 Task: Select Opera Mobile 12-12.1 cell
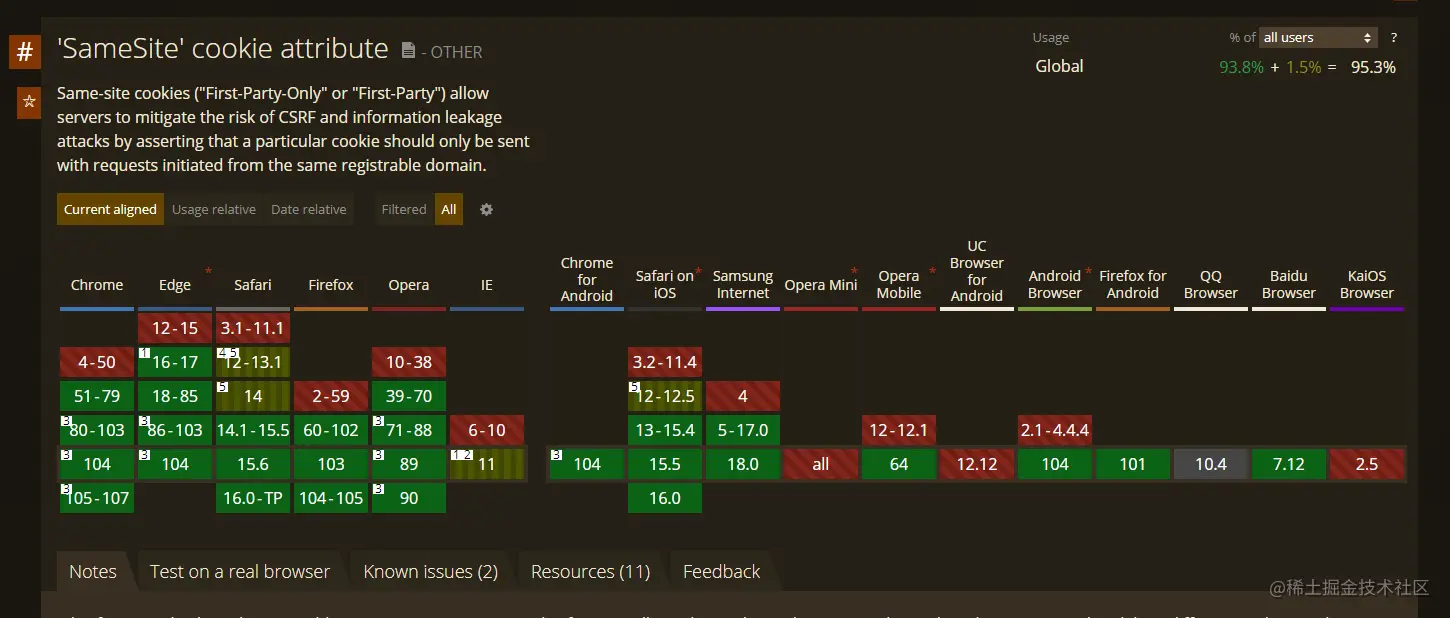pyautogui.click(x=899, y=430)
